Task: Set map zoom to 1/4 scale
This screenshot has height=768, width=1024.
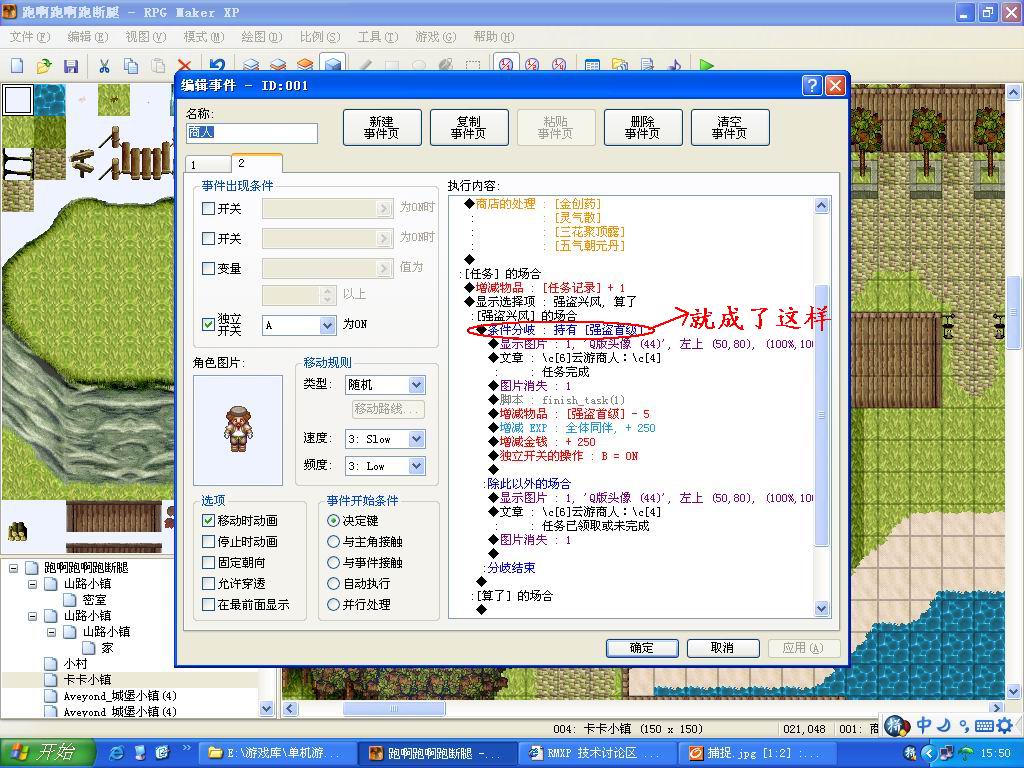Action: click(x=559, y=64)
